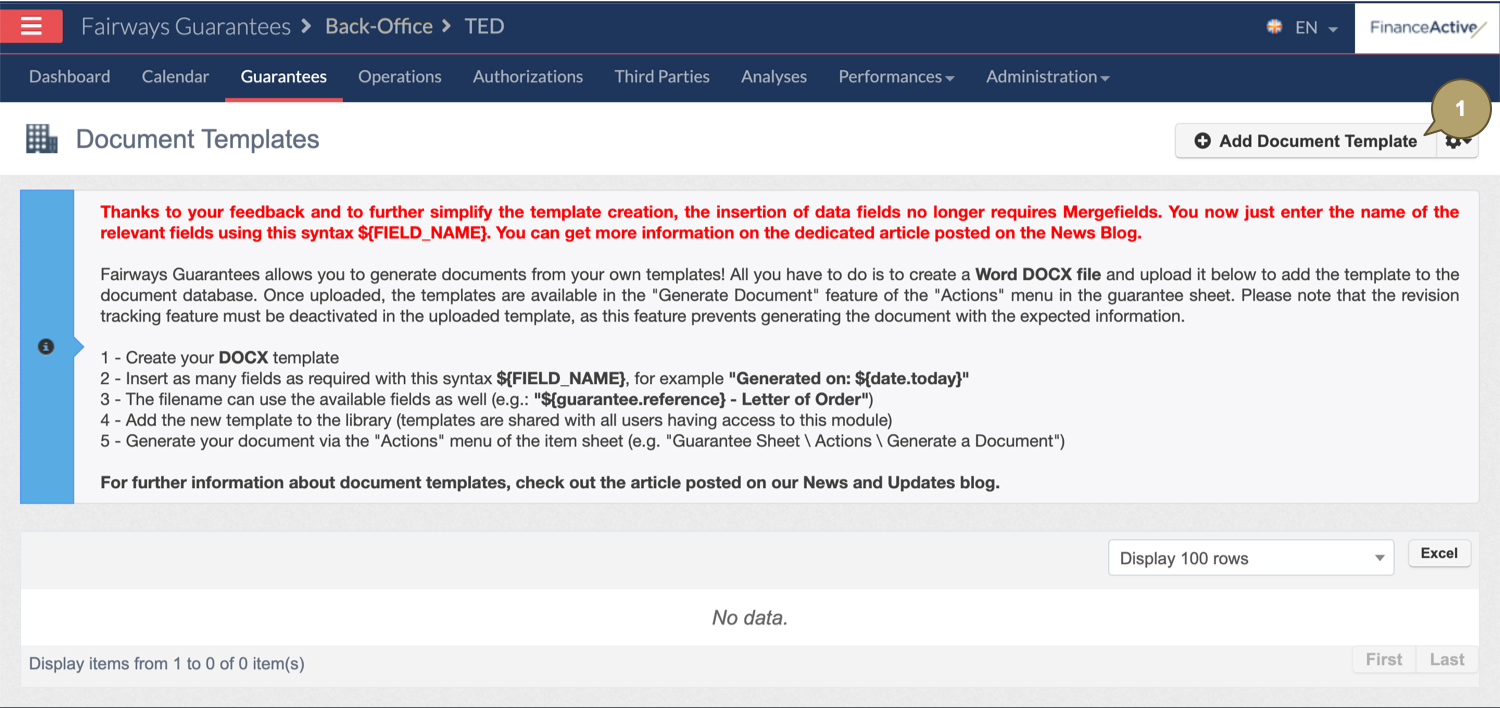Click the Document Templates building icon

coord(42,139)
